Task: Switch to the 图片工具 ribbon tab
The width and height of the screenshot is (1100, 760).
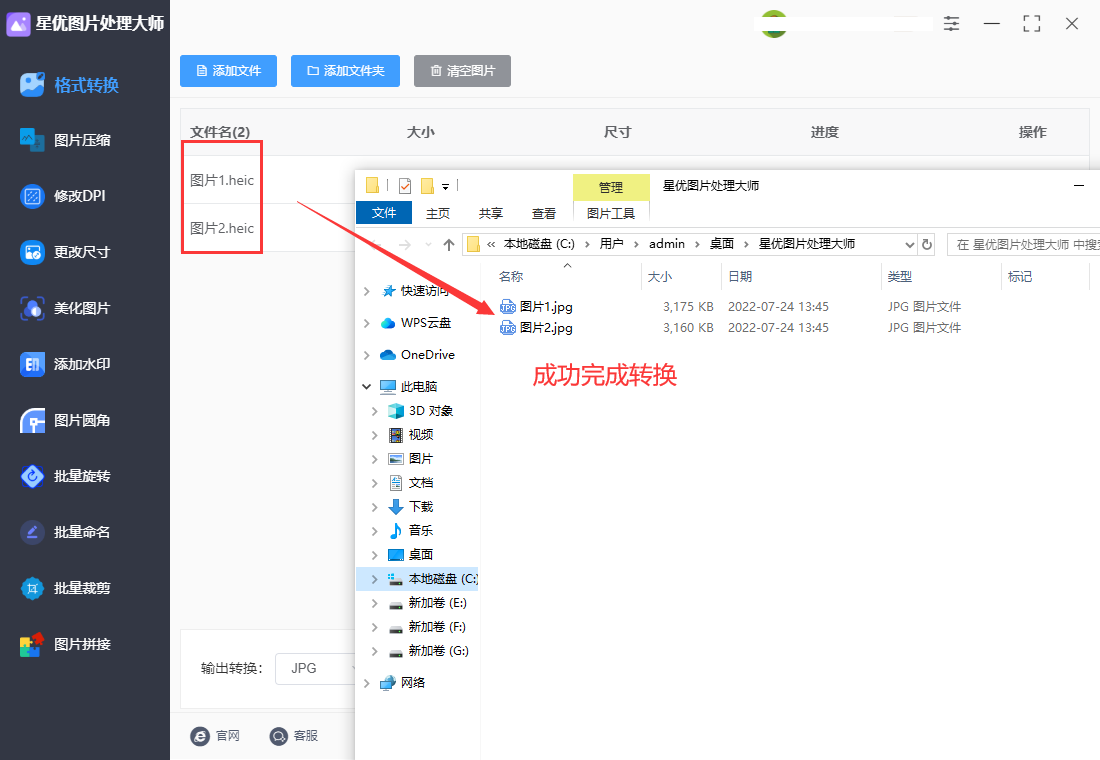Action: [x=611, y=213]
